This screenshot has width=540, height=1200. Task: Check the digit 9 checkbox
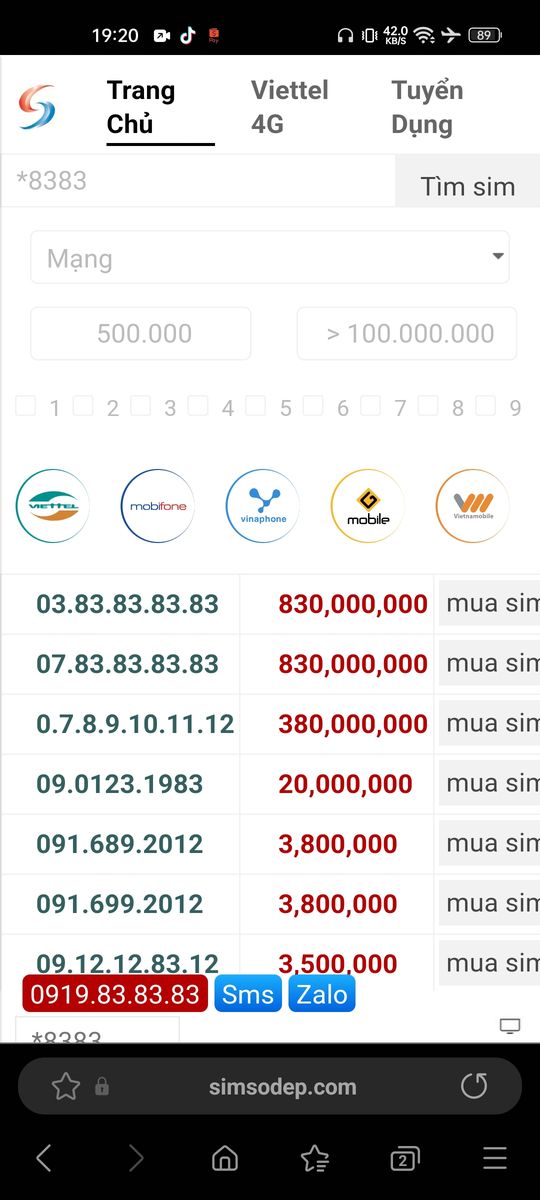click(485, 405)
